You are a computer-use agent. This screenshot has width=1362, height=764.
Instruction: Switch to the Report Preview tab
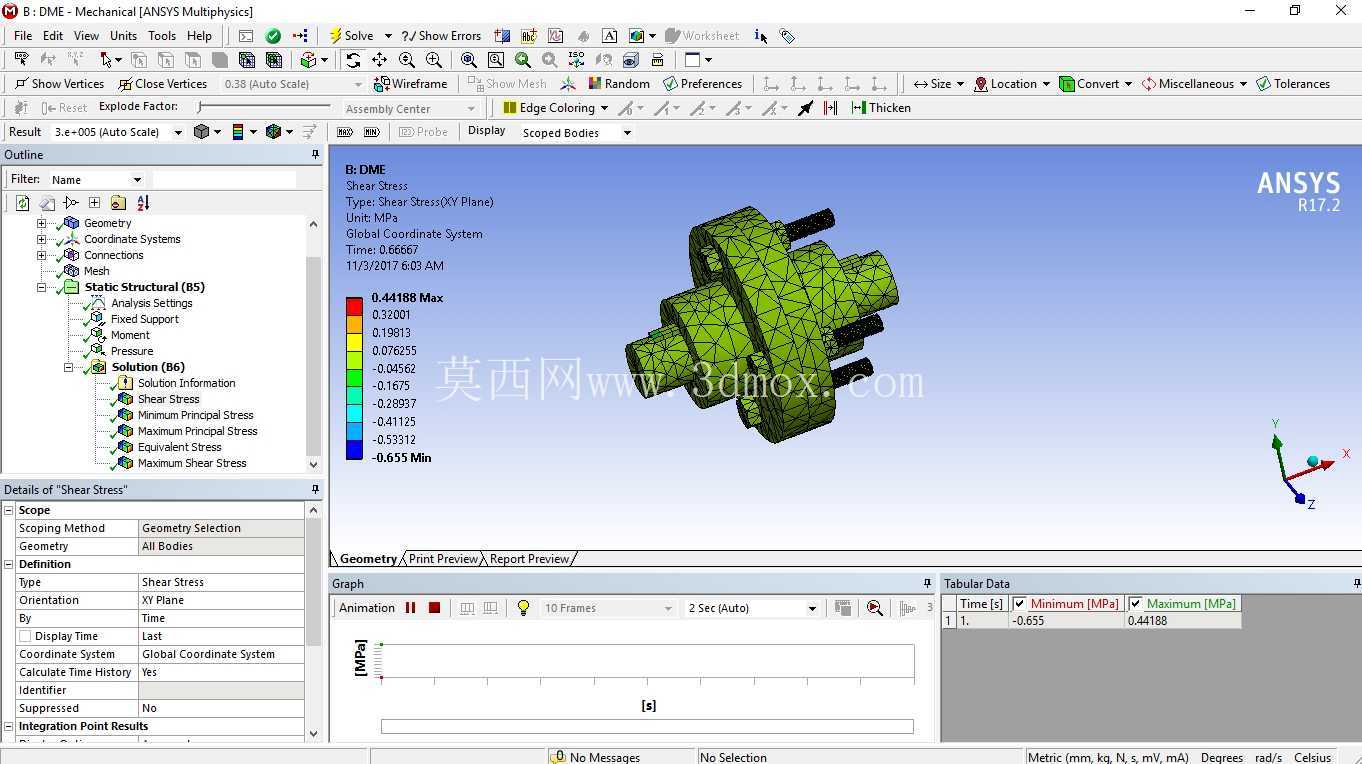tap(529, 559)
